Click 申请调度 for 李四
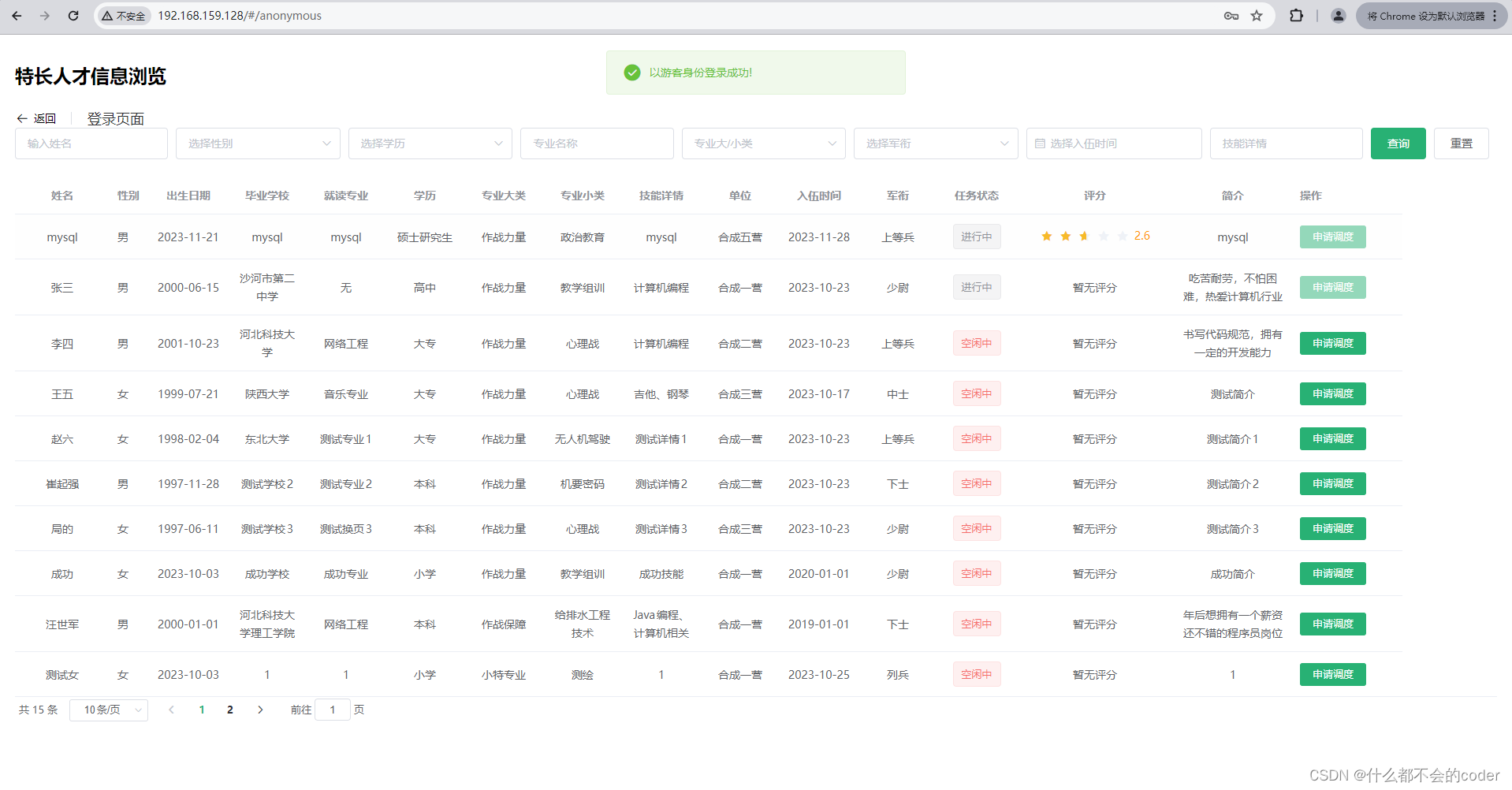The width and height of the screenshot is (1512, 790). pyautogui.click(x=1333, y=343)
